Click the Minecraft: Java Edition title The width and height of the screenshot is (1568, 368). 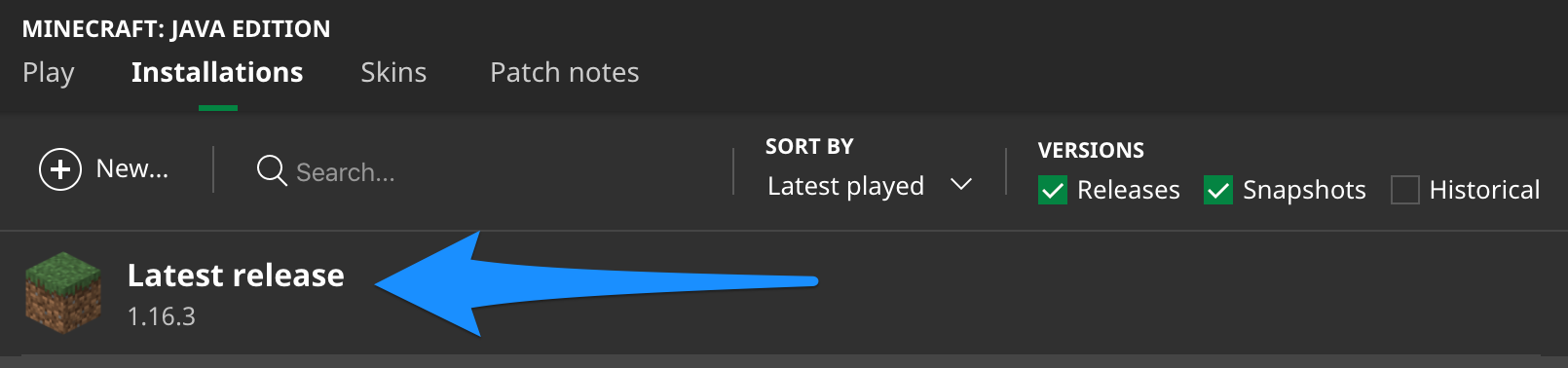[176, 29]
